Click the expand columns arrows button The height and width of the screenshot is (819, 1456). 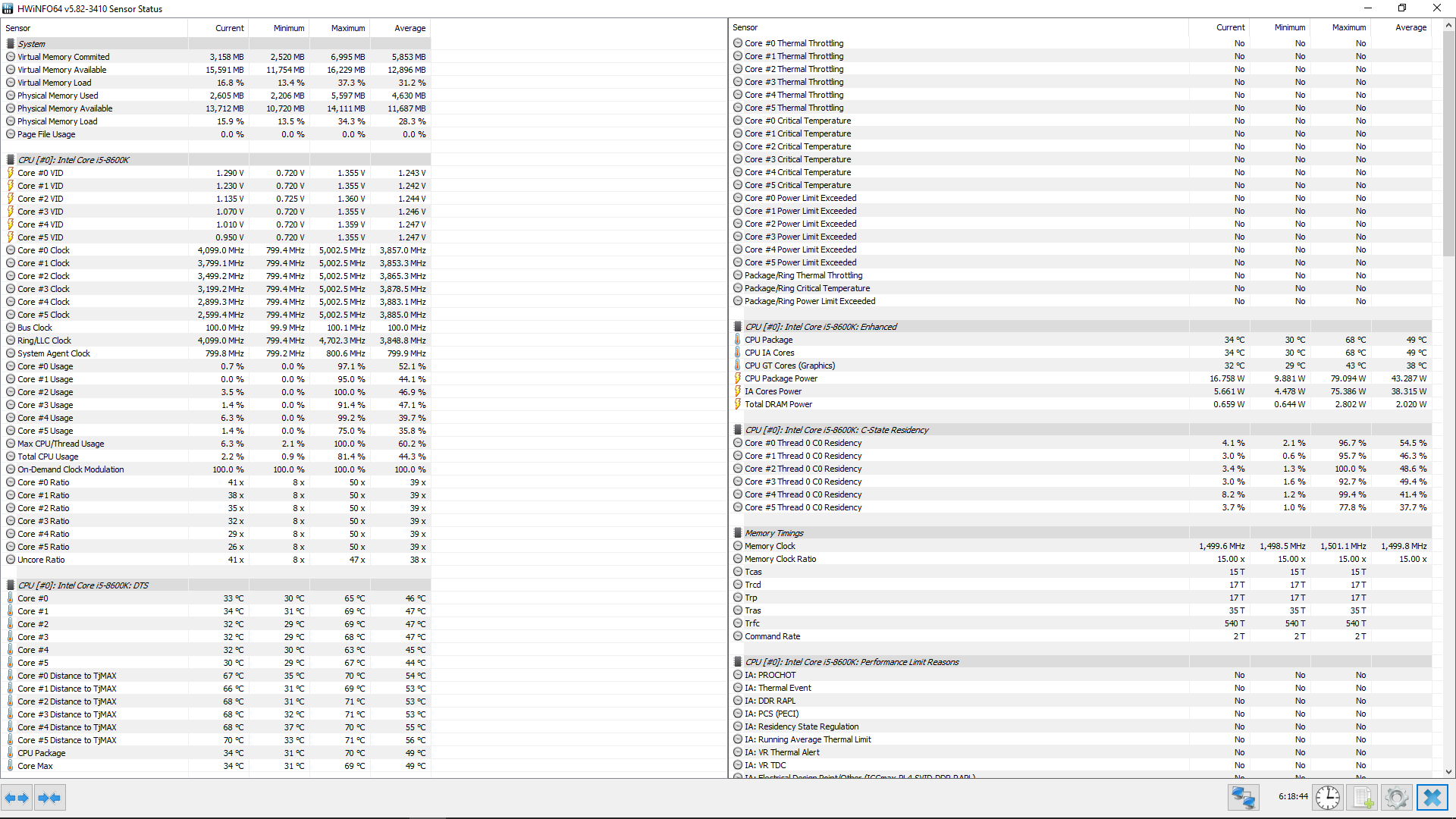17,798
